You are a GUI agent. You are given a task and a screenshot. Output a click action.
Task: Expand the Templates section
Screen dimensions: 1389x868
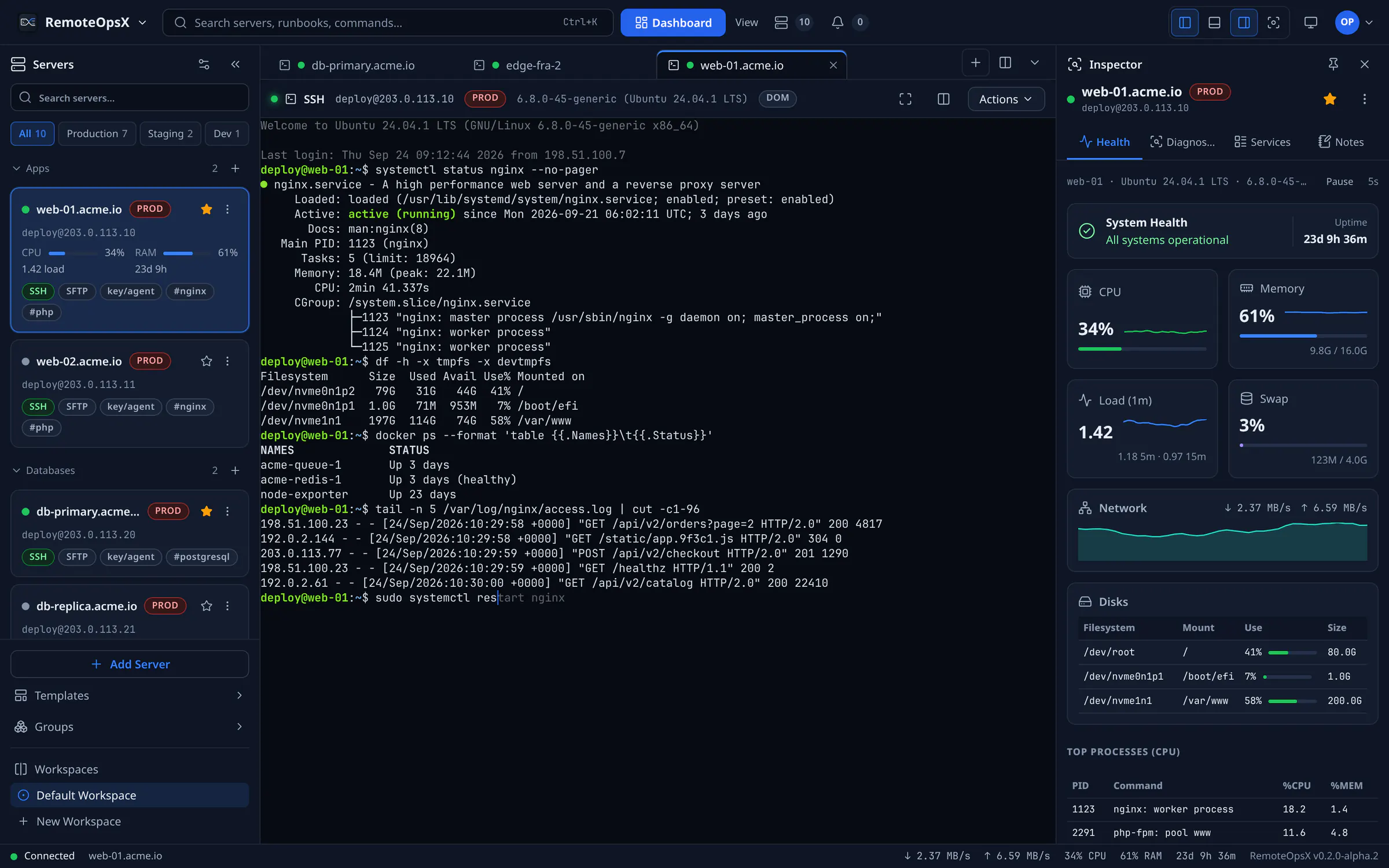[x=130, y=696]
